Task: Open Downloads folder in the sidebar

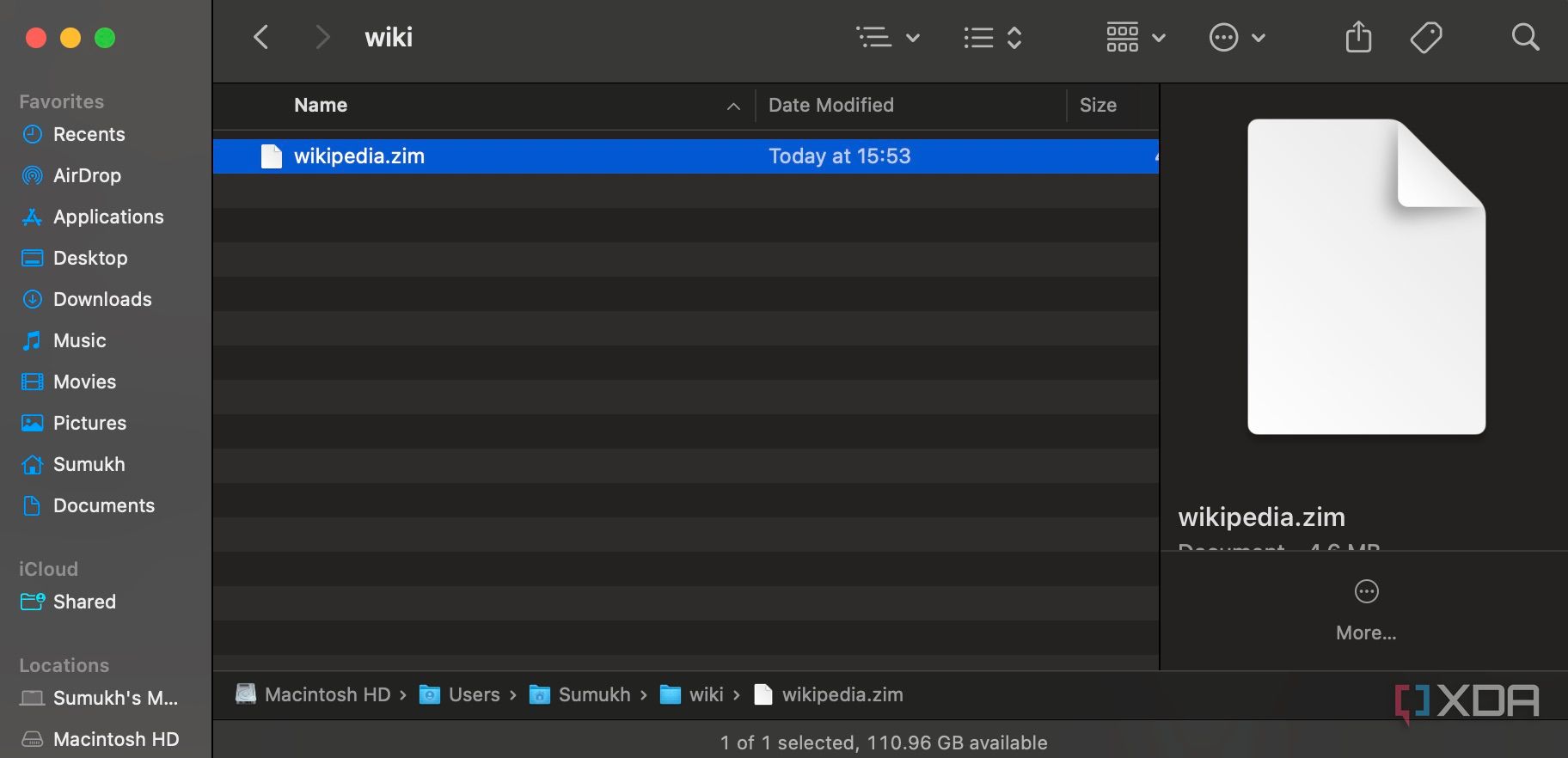Action: [x=102, y=299]
